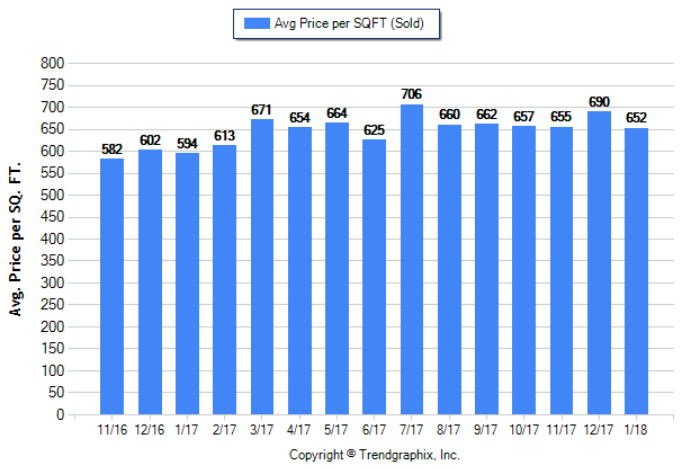Click the 1/18 bar showing 652
The height and width of the screenshot is (469, 693).
(x=637, y=271)
